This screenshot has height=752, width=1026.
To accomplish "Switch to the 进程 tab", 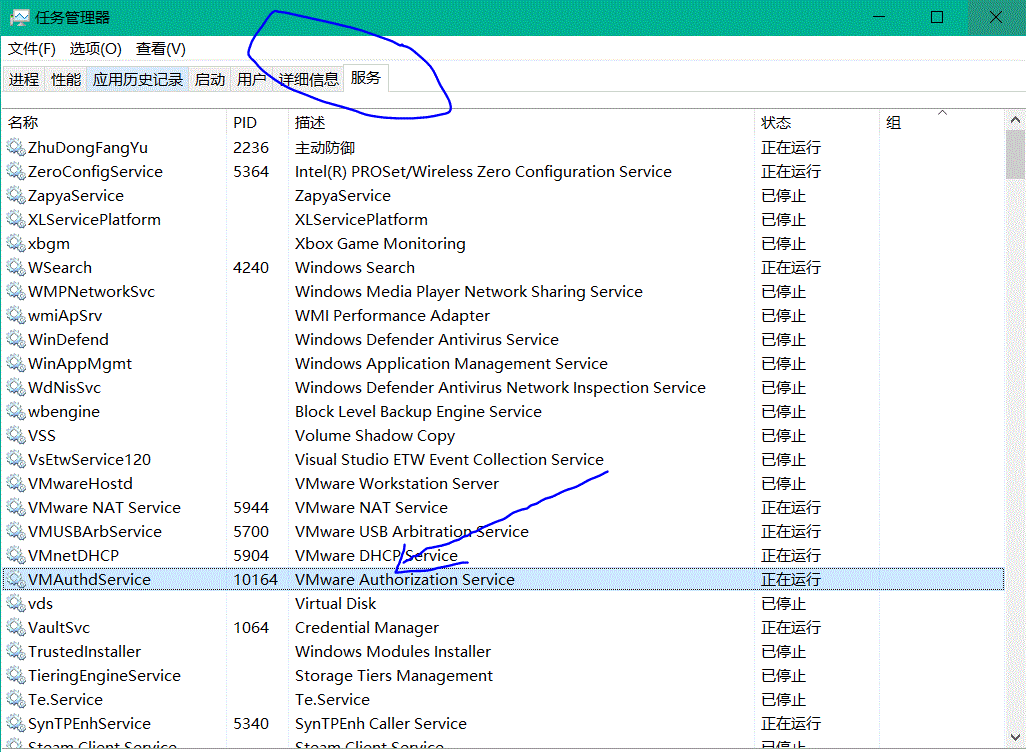I will coord(24,80).
